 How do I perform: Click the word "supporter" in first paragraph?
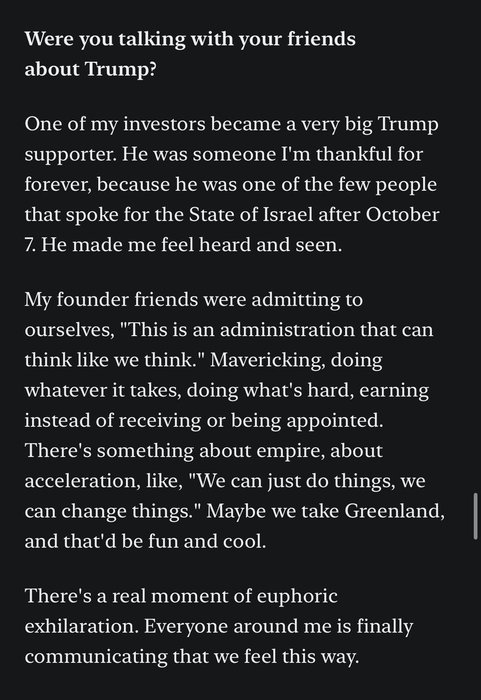pyautogui.click(x=69, y=154)
